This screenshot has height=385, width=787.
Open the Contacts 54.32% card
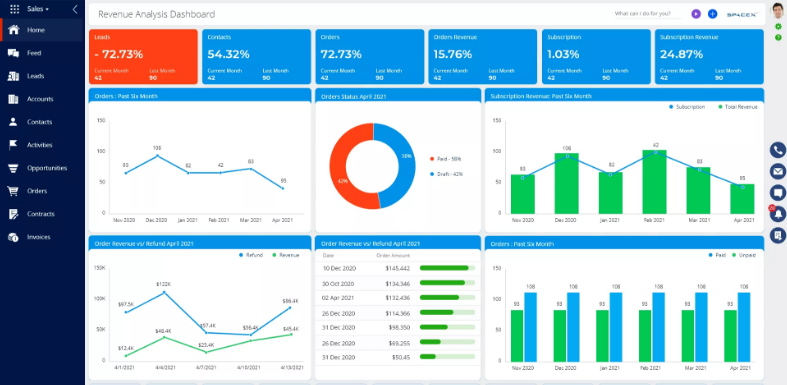[256, 57]
